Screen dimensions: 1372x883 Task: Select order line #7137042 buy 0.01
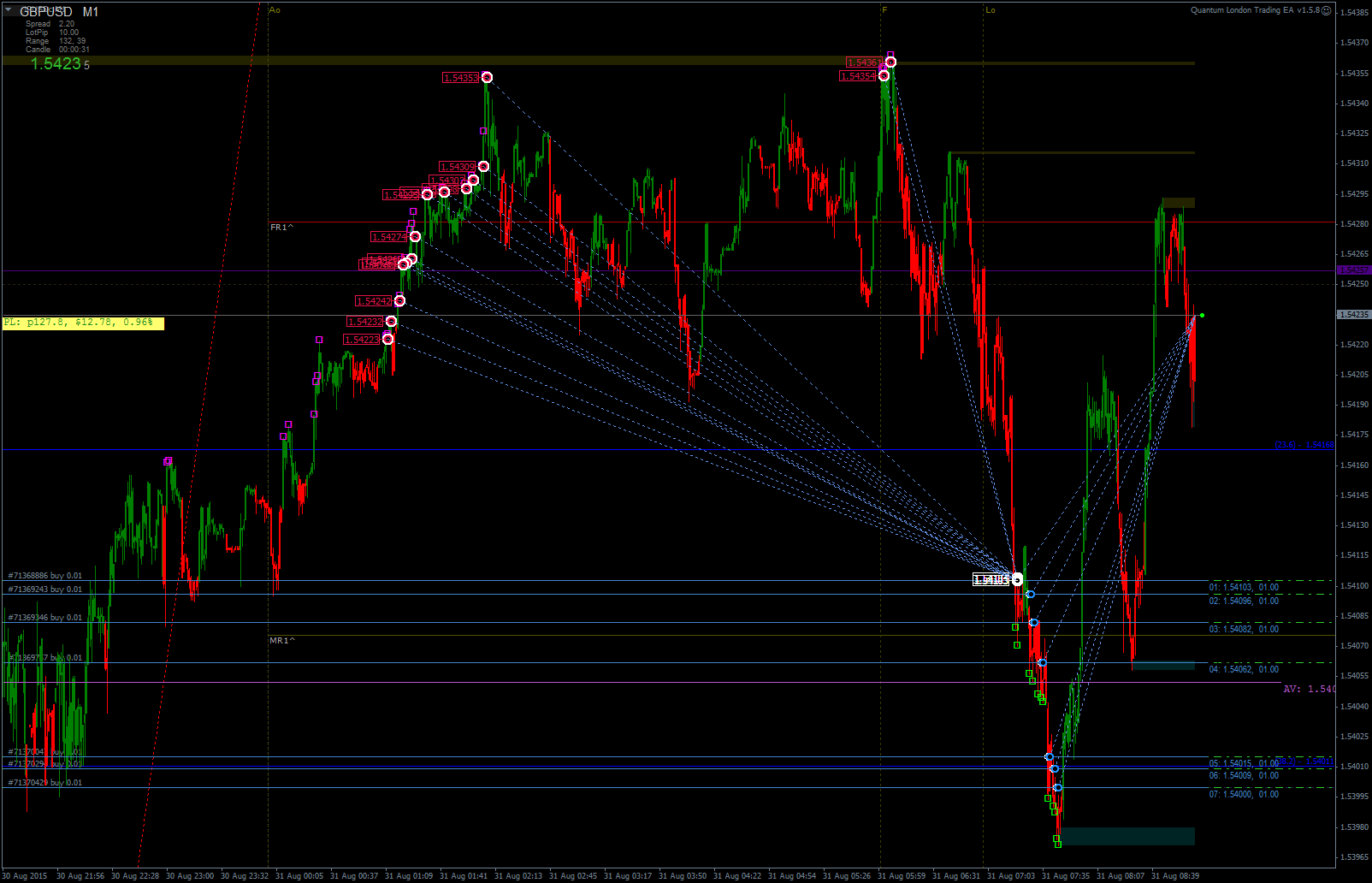(45, 783)
